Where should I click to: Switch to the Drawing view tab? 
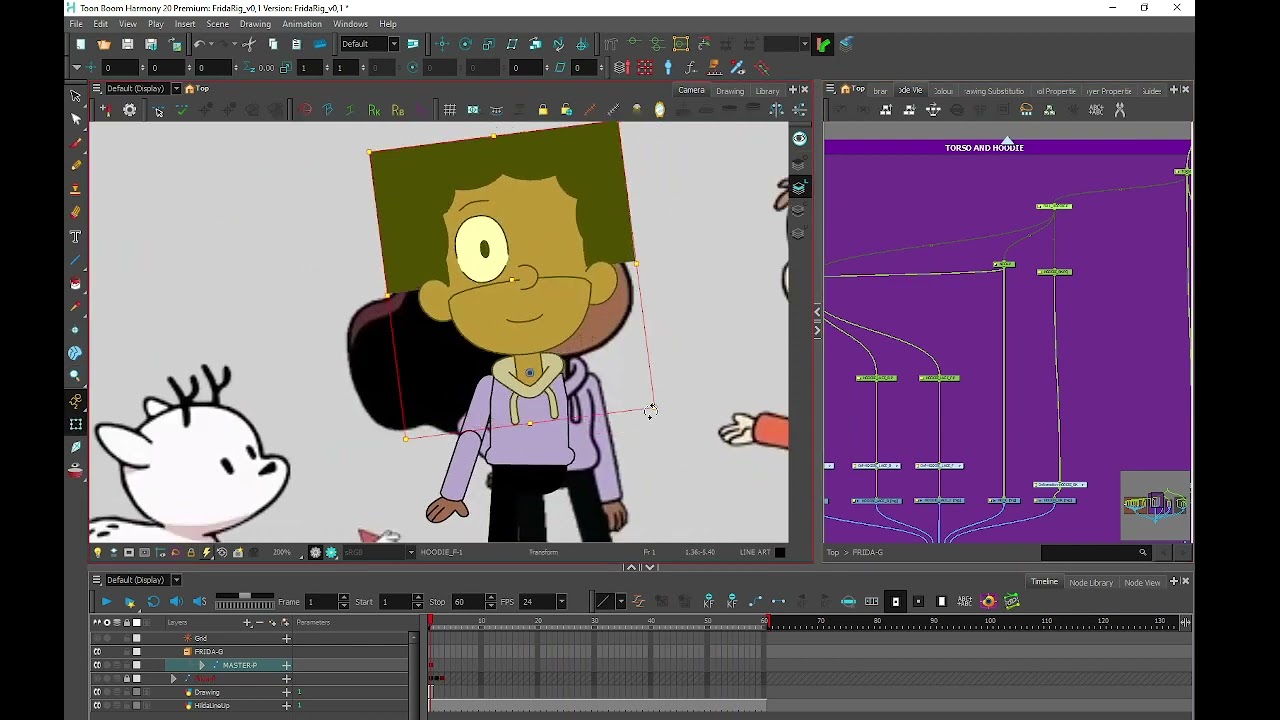click(x=729, y=91)
